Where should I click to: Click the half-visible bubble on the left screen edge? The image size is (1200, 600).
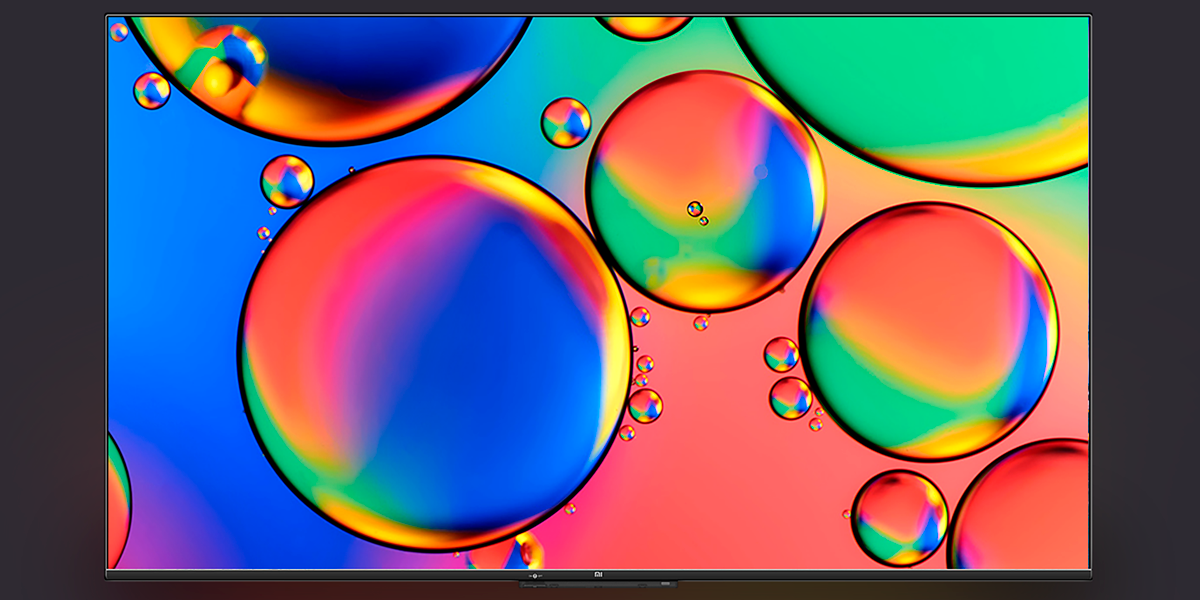pyautogui.click(x=117, y=500)
